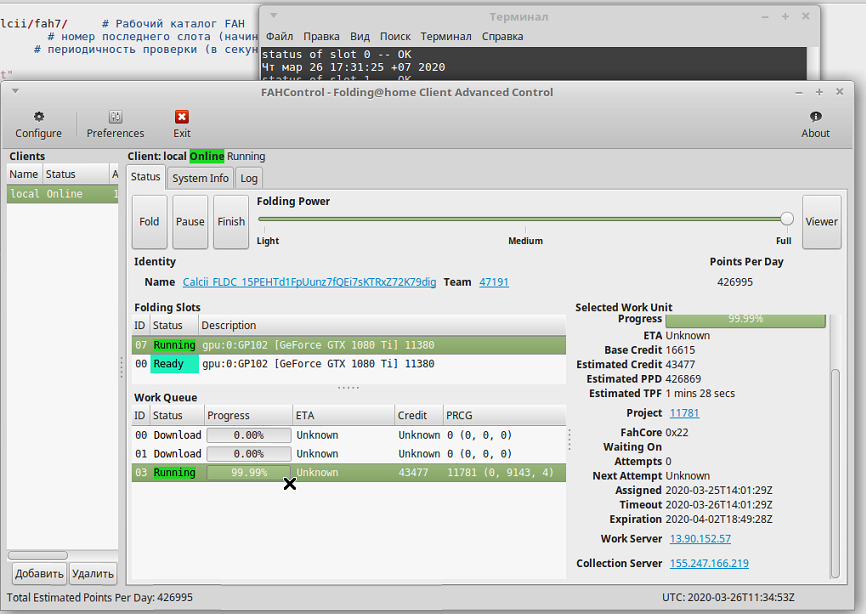The width and height of the screenshot is (866, 614).
Task: Click the 99.99% progress bar in Work Queue
Action: click(x=249, y=473)
